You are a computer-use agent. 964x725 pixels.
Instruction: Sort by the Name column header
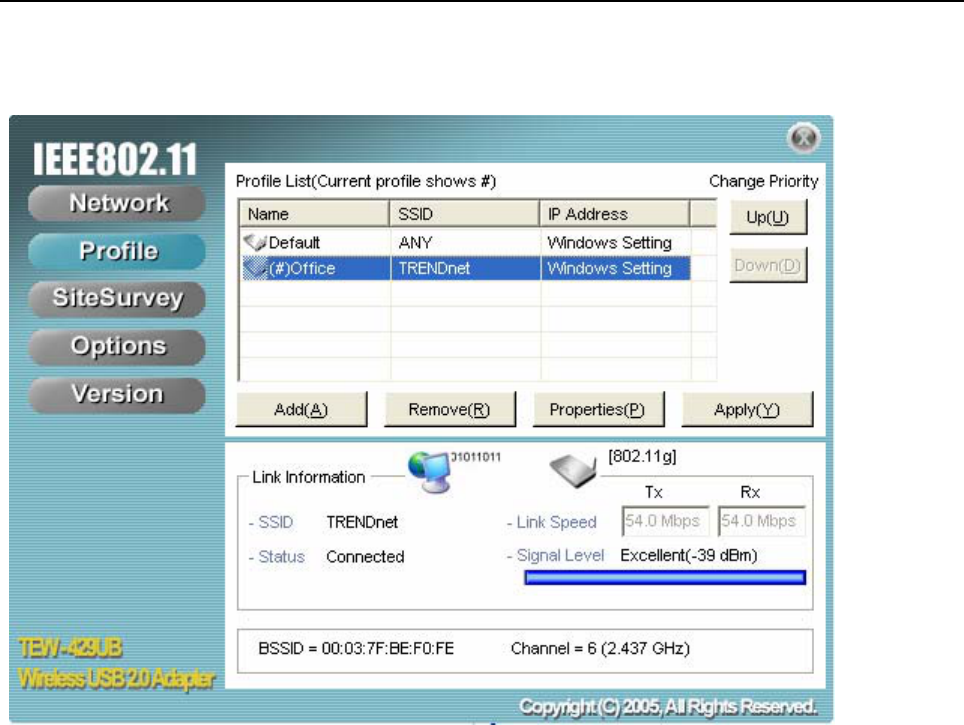[314, 214]
